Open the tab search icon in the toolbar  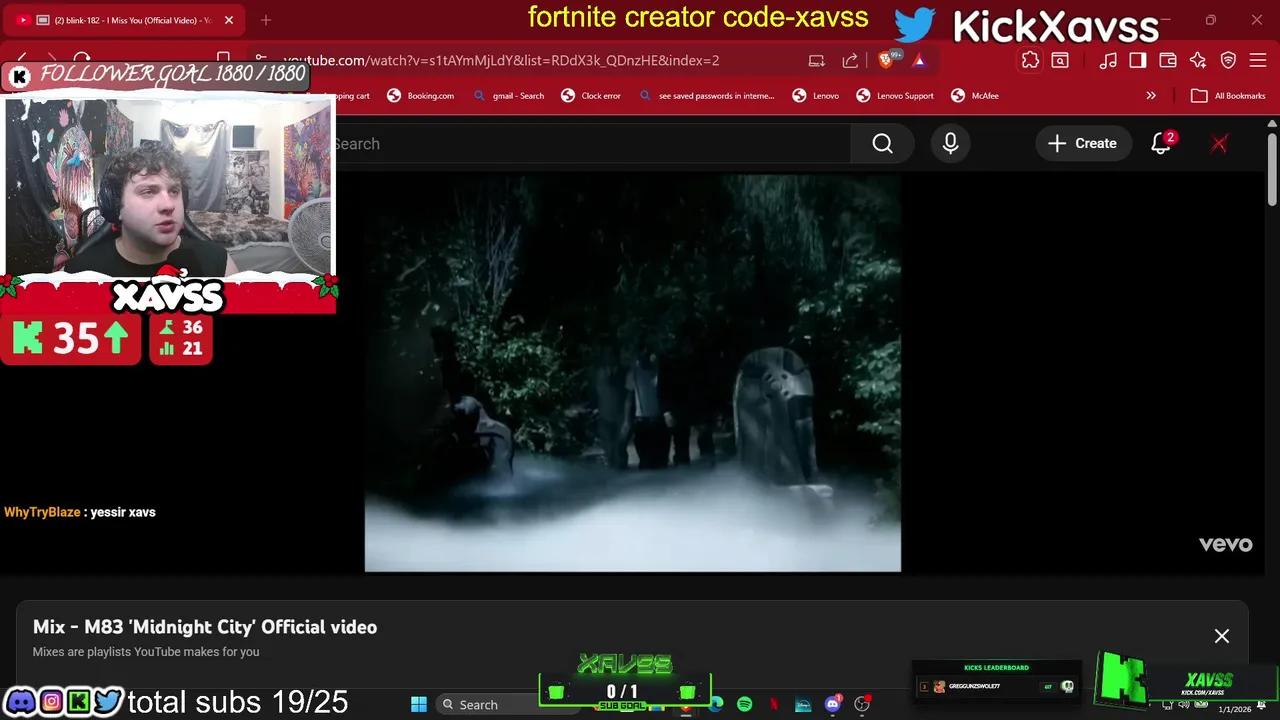pyautogui.click(x=1060, y=61)
